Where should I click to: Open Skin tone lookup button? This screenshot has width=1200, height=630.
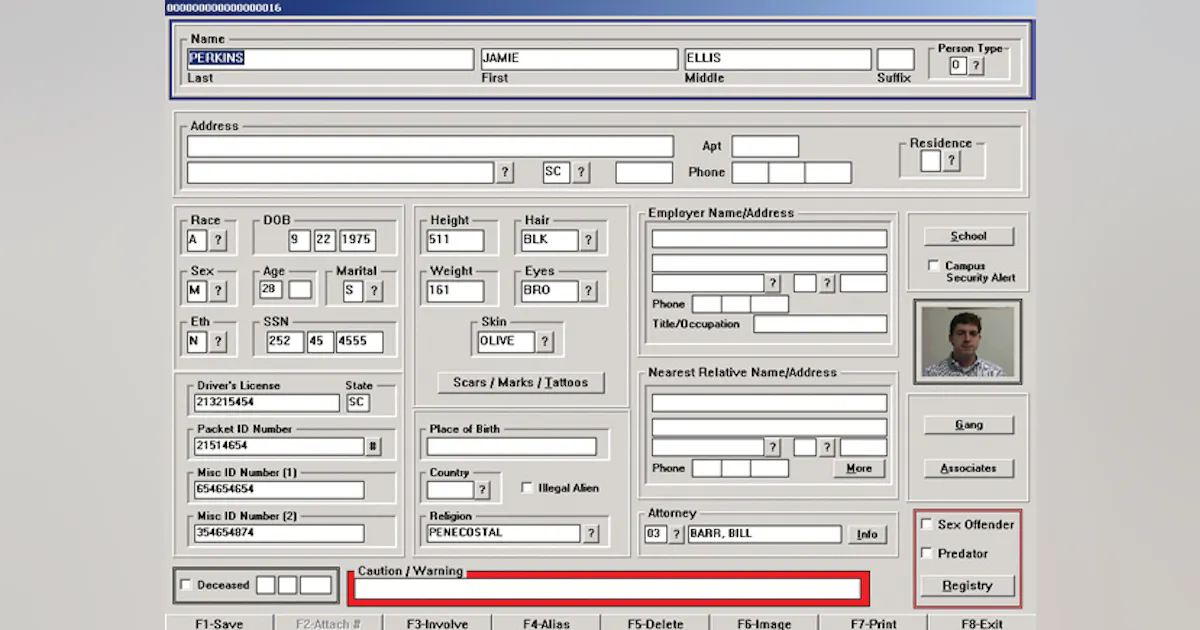pyautogui.click(x=545, y=341)
